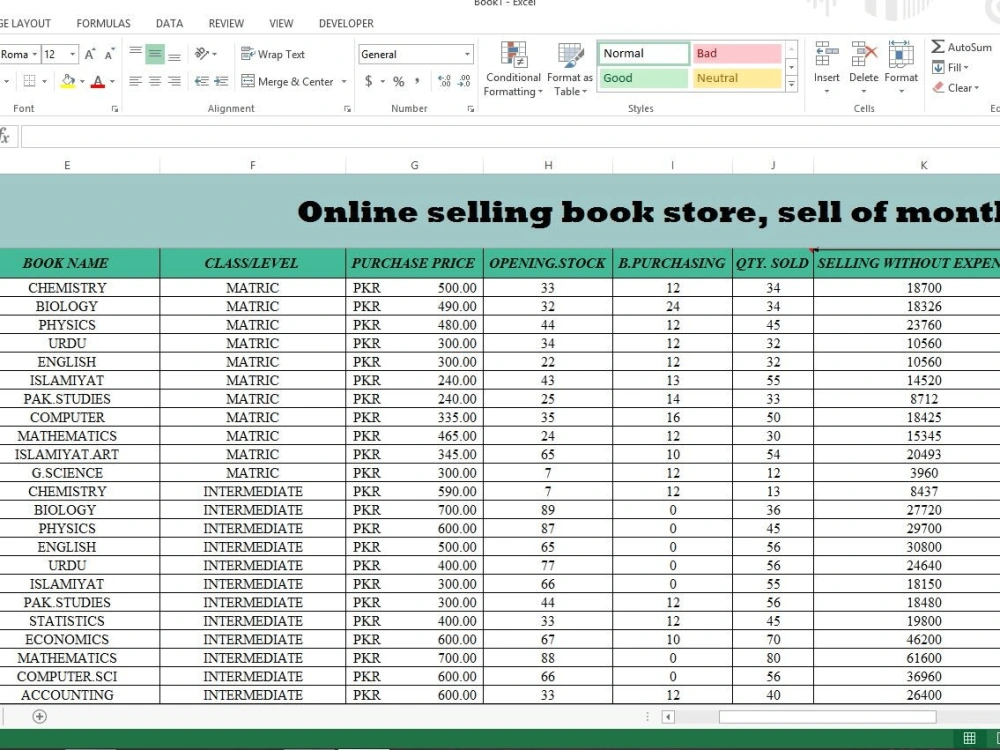Toggle middle align in Alignment group

(155, 54)
